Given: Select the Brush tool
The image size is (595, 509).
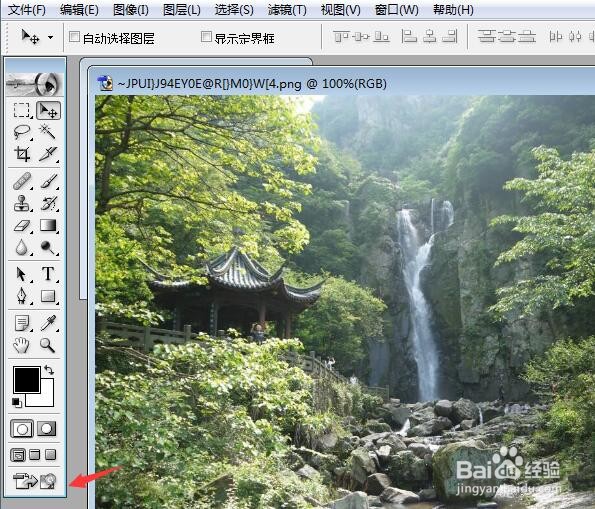Looking at the screenshot, I should tap(48, 181).
